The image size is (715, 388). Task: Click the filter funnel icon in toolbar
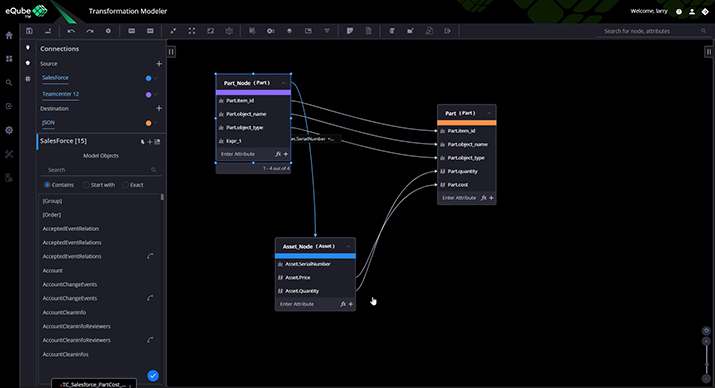click(327, 31)
